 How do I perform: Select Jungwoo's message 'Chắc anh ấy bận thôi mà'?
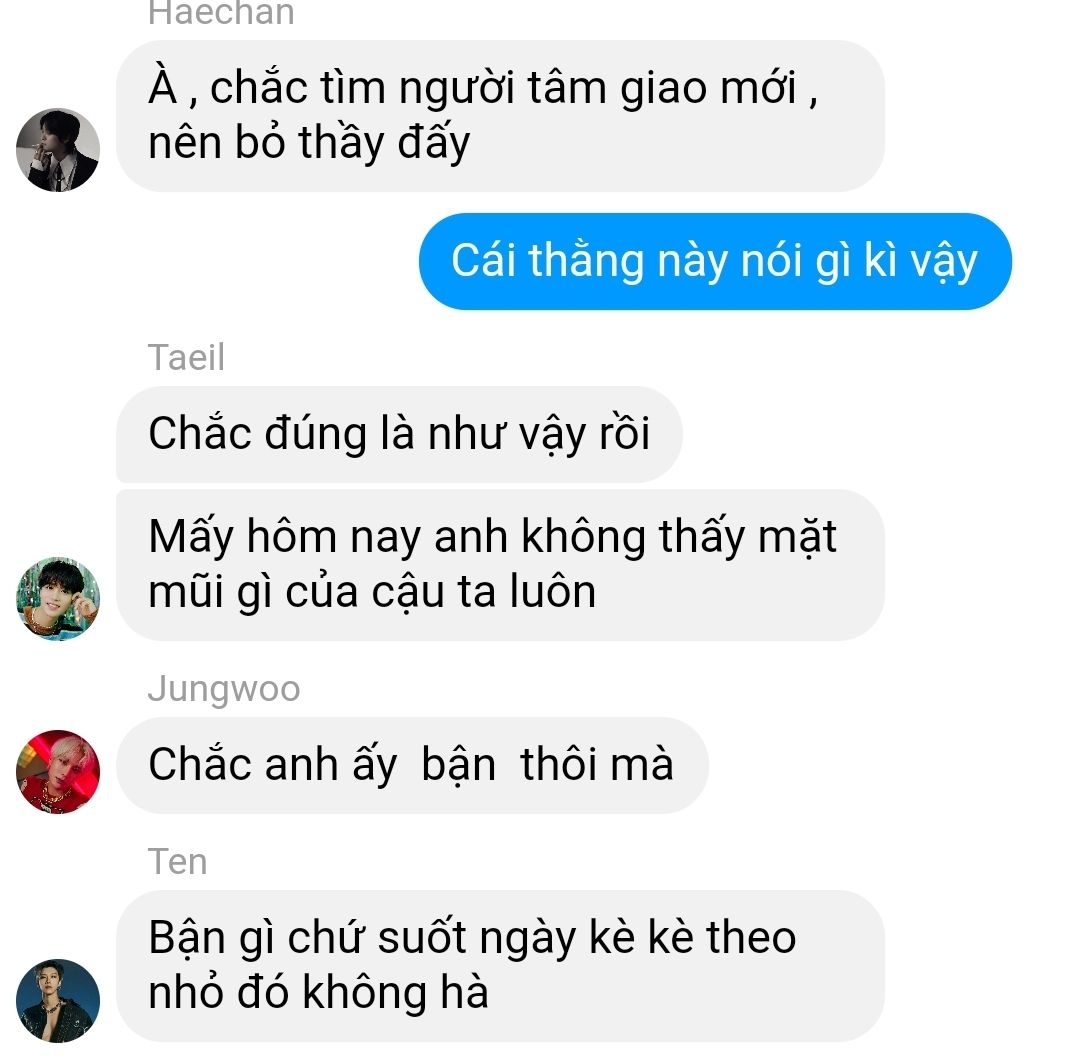tap(412, 765)
